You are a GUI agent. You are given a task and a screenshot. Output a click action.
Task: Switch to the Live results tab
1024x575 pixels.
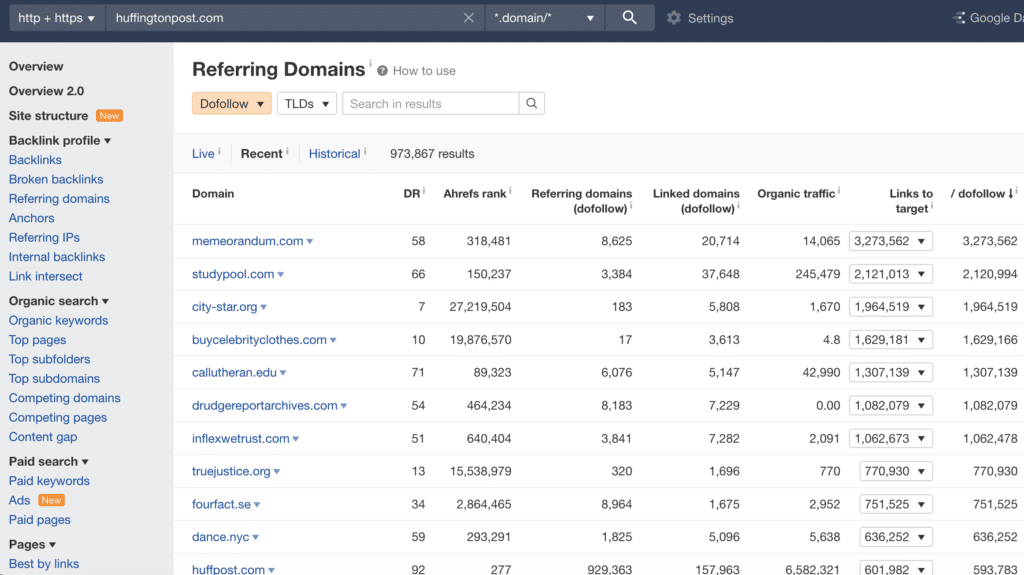(x=203, y=154)
